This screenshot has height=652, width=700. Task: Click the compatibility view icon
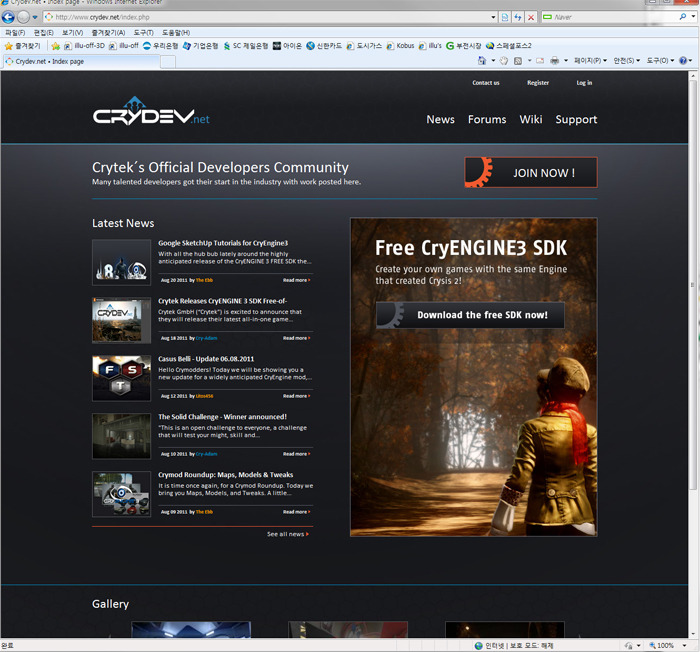pos(505,17)
